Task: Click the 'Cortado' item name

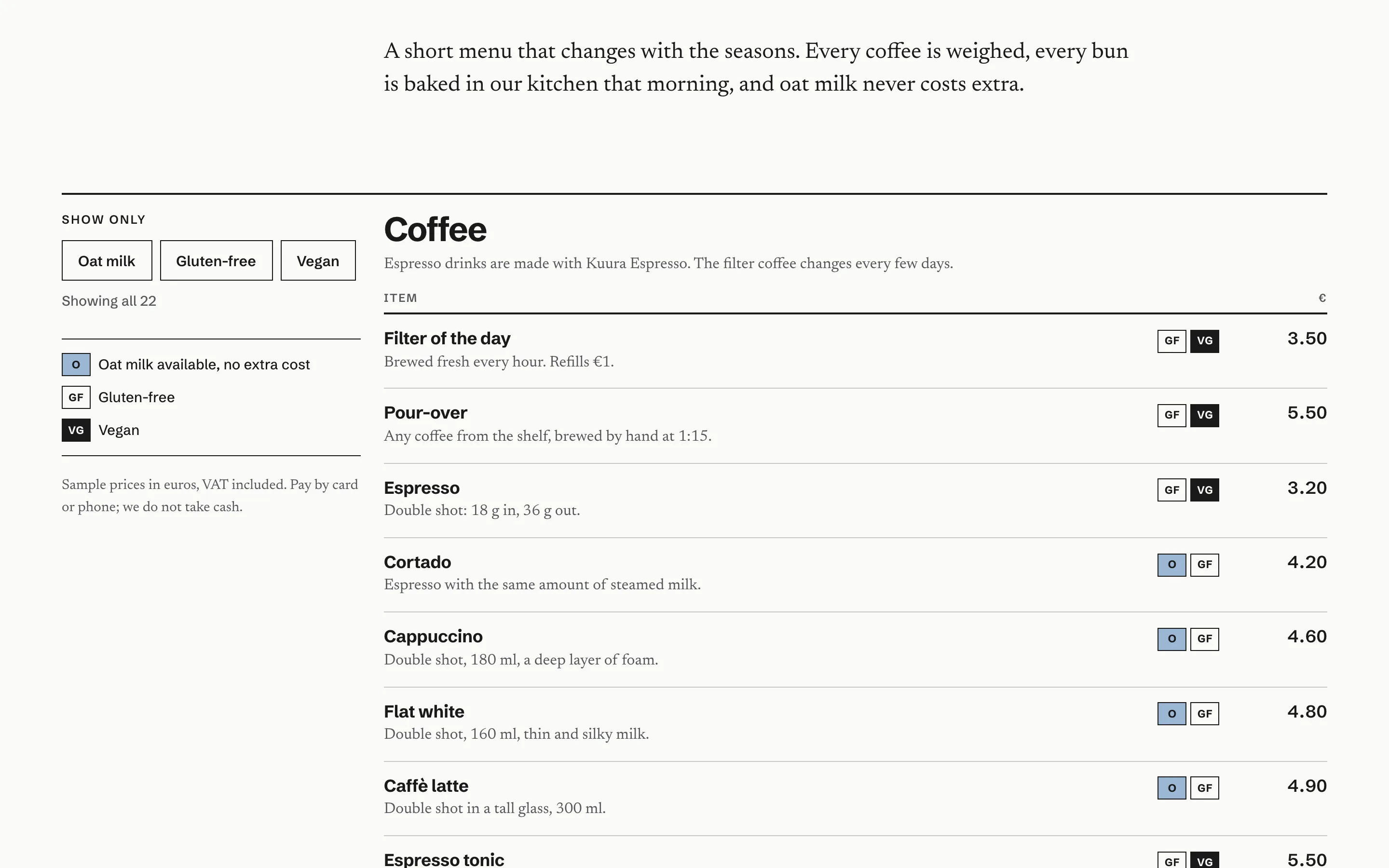Action: pos(417,562)
